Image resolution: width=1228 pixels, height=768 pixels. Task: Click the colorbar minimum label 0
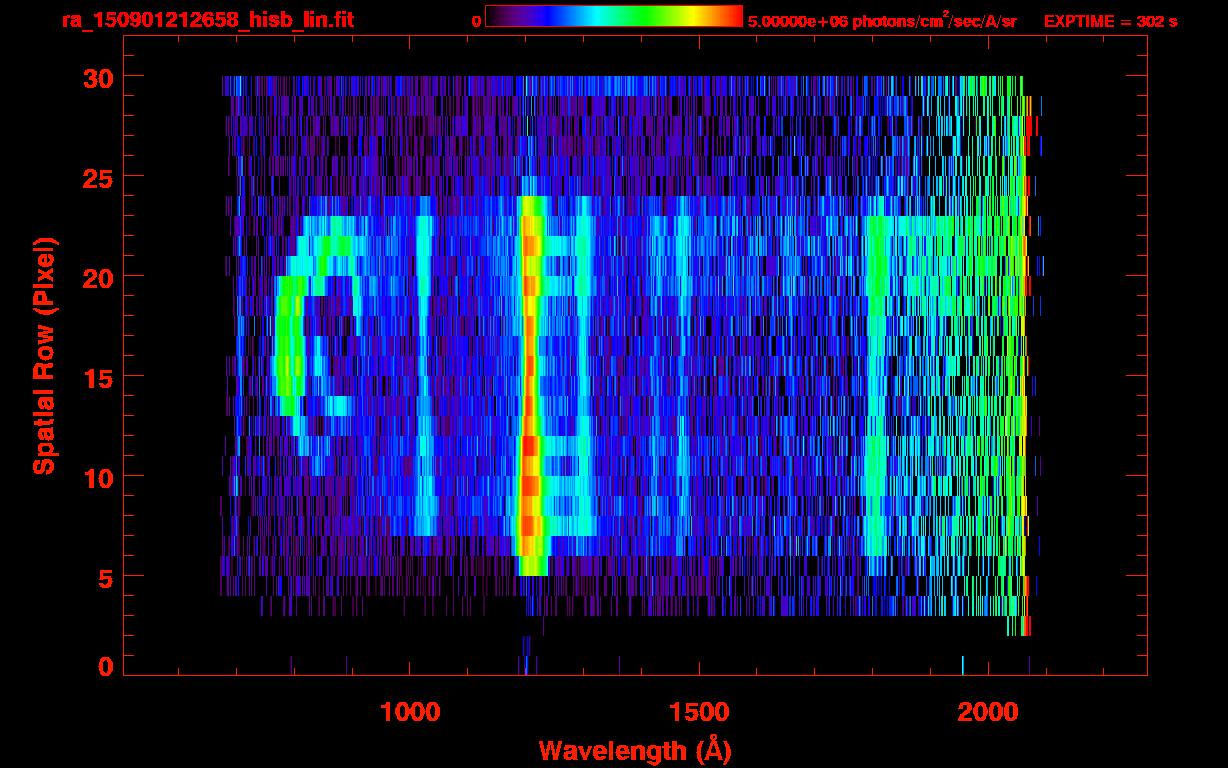coord(476,21)
